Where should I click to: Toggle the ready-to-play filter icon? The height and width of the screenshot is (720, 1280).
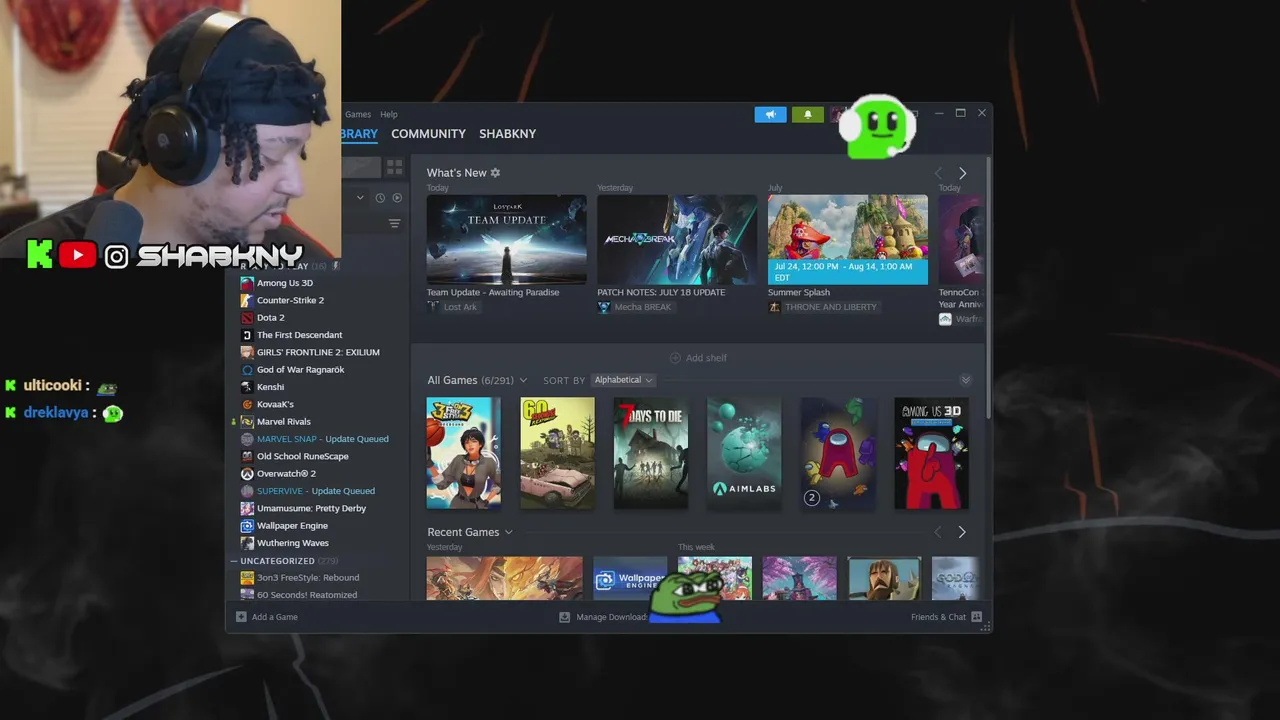397,198
